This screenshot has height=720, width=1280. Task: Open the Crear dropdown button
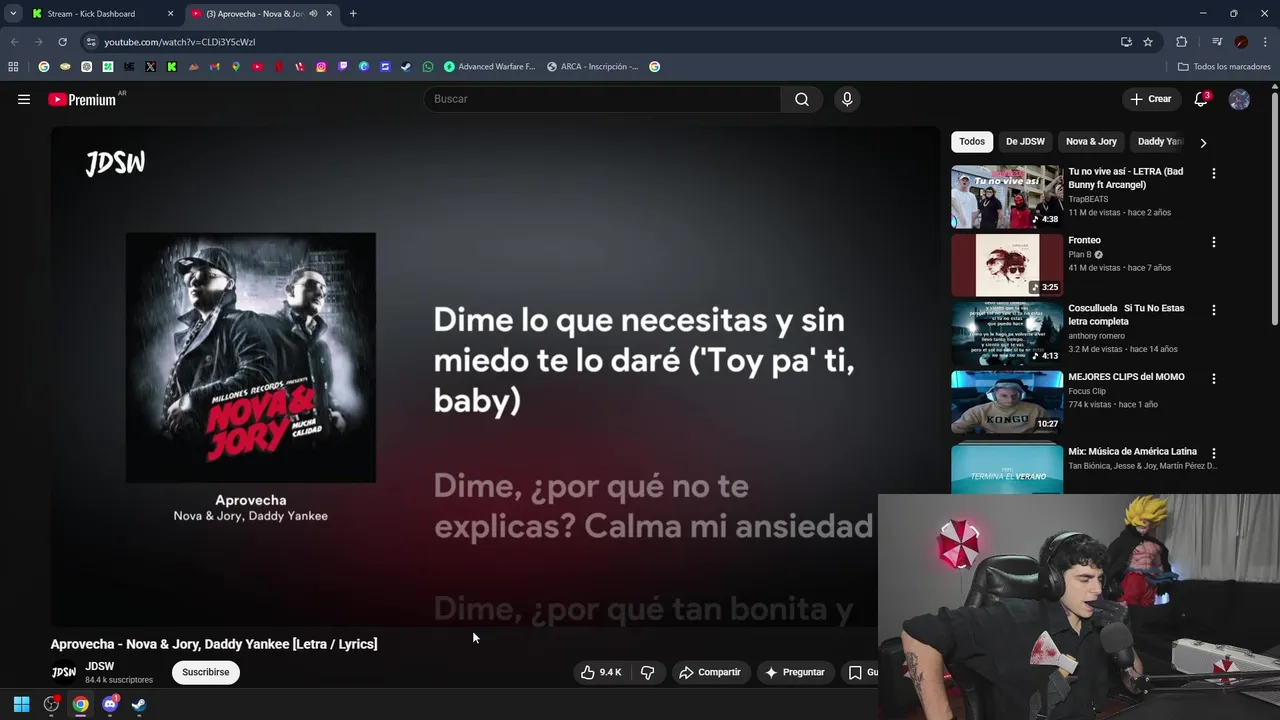coord(1151,99)
